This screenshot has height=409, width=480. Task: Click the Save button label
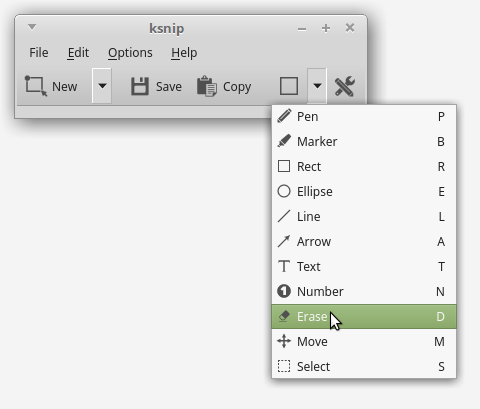click(x=169, y=87)
